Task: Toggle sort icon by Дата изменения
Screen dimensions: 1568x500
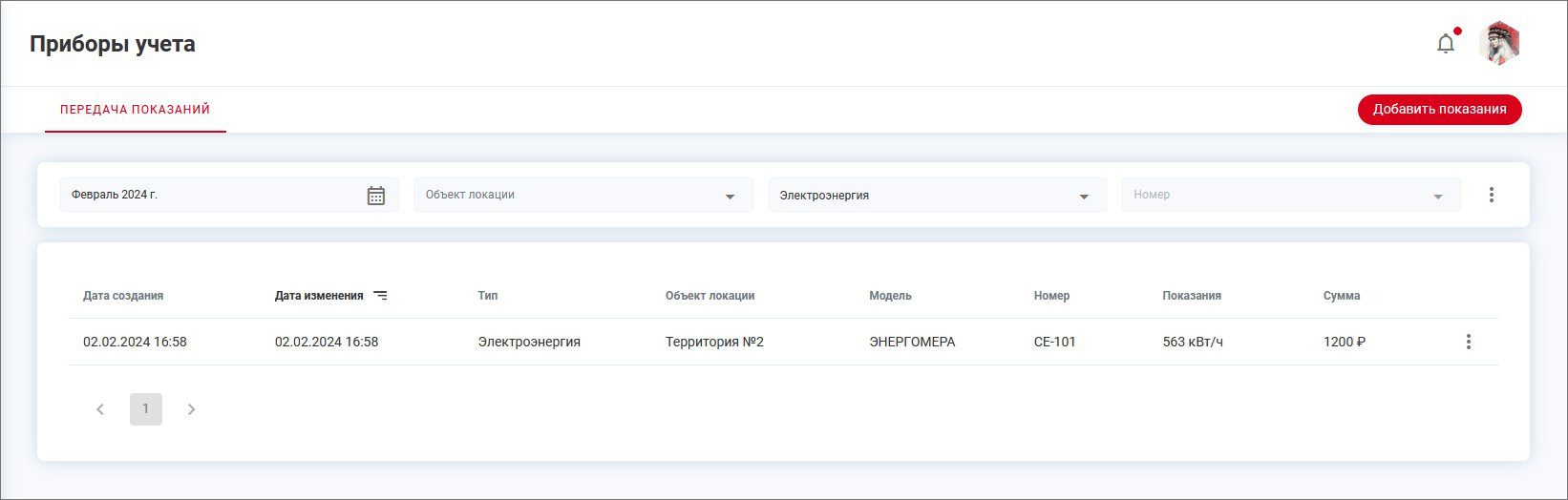Action: coord(380,296)
